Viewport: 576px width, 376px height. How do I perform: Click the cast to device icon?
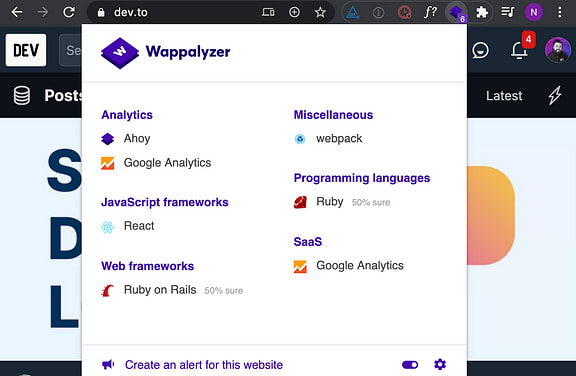(x=268, y=12)
